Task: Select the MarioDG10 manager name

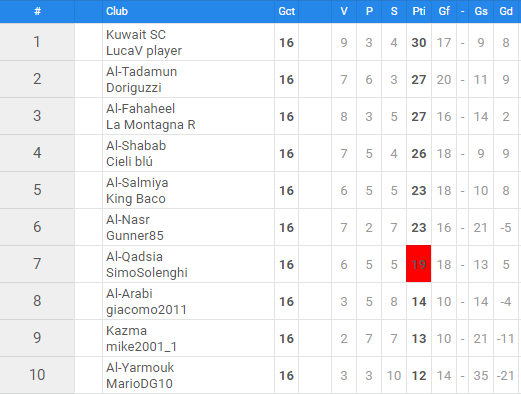Action: (x=139, y=384)
